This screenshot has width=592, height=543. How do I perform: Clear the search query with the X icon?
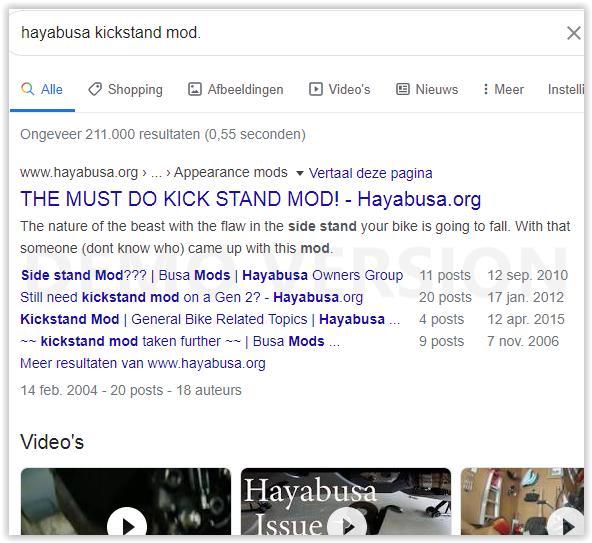(574, 33)
